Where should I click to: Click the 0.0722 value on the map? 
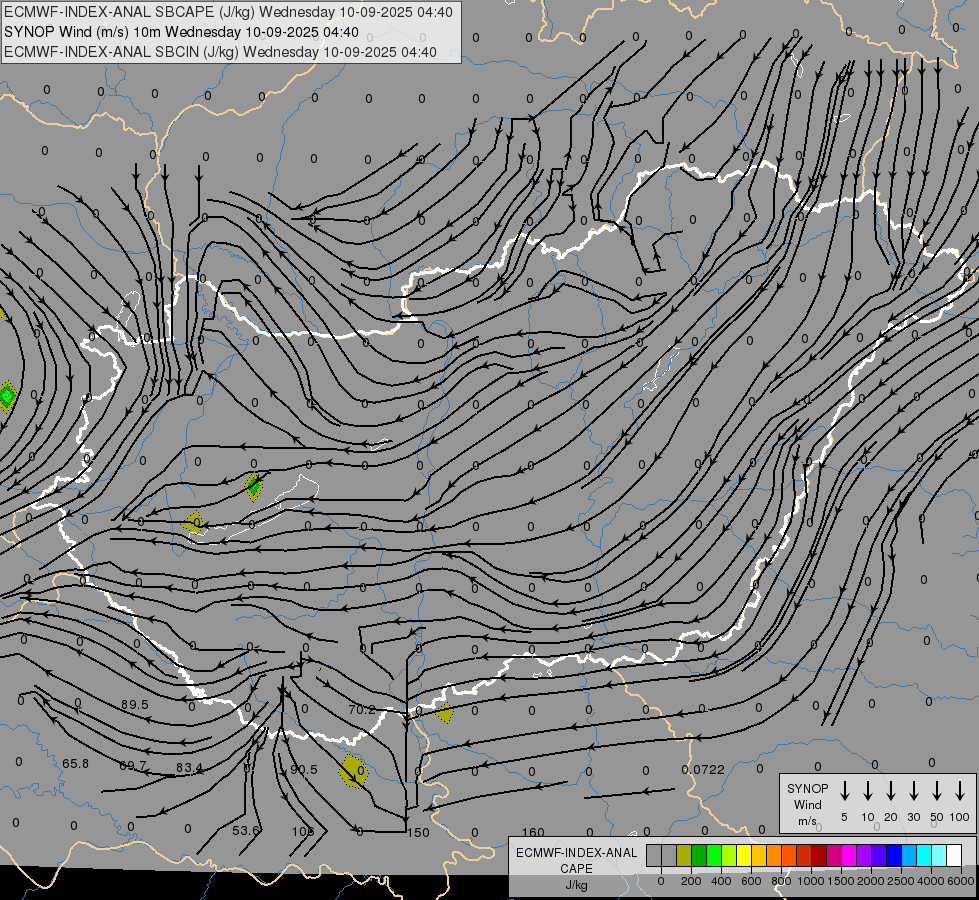(703, 769)
